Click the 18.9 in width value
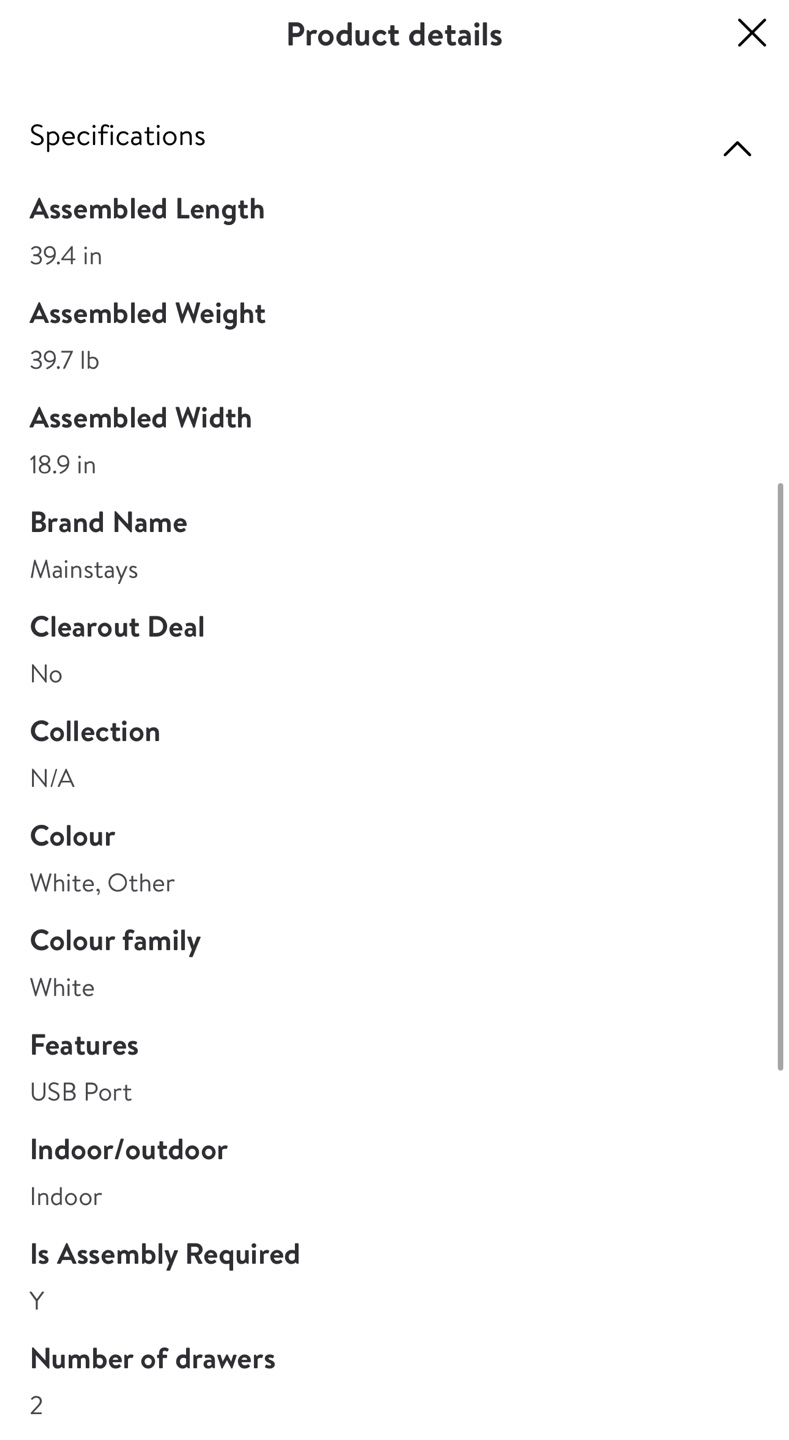The width and height of the screenshot is (789, 1440). coord(63,465)
